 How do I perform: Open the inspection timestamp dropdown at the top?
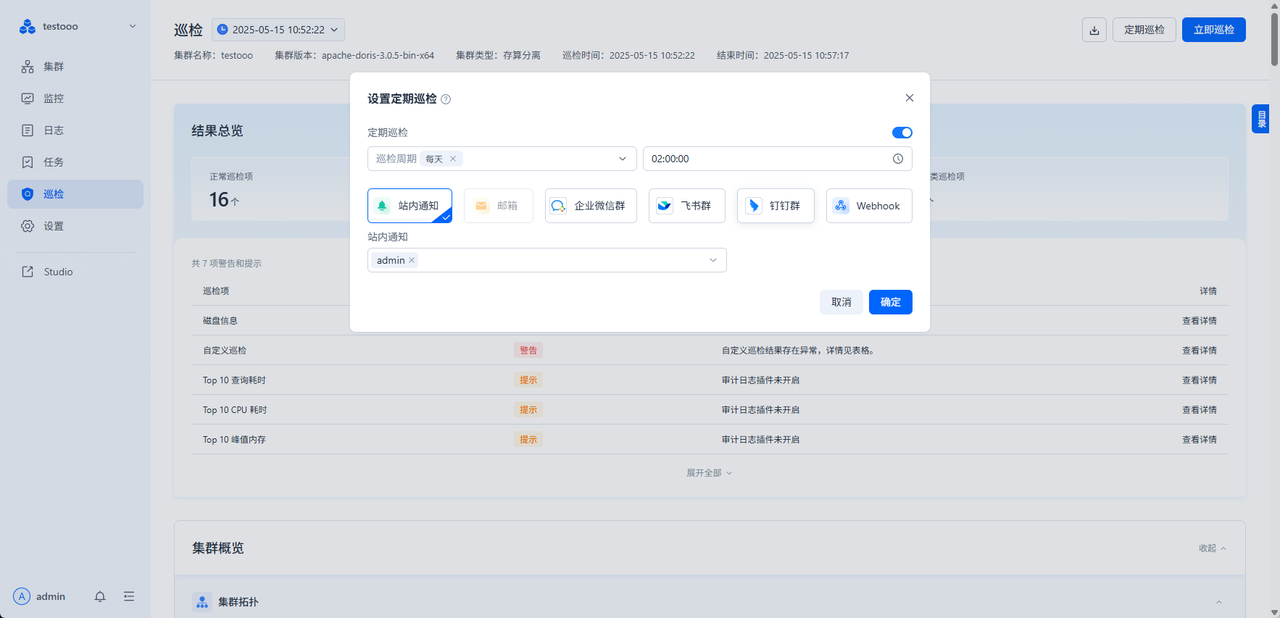pyautogui.click(x=277, y=29)
